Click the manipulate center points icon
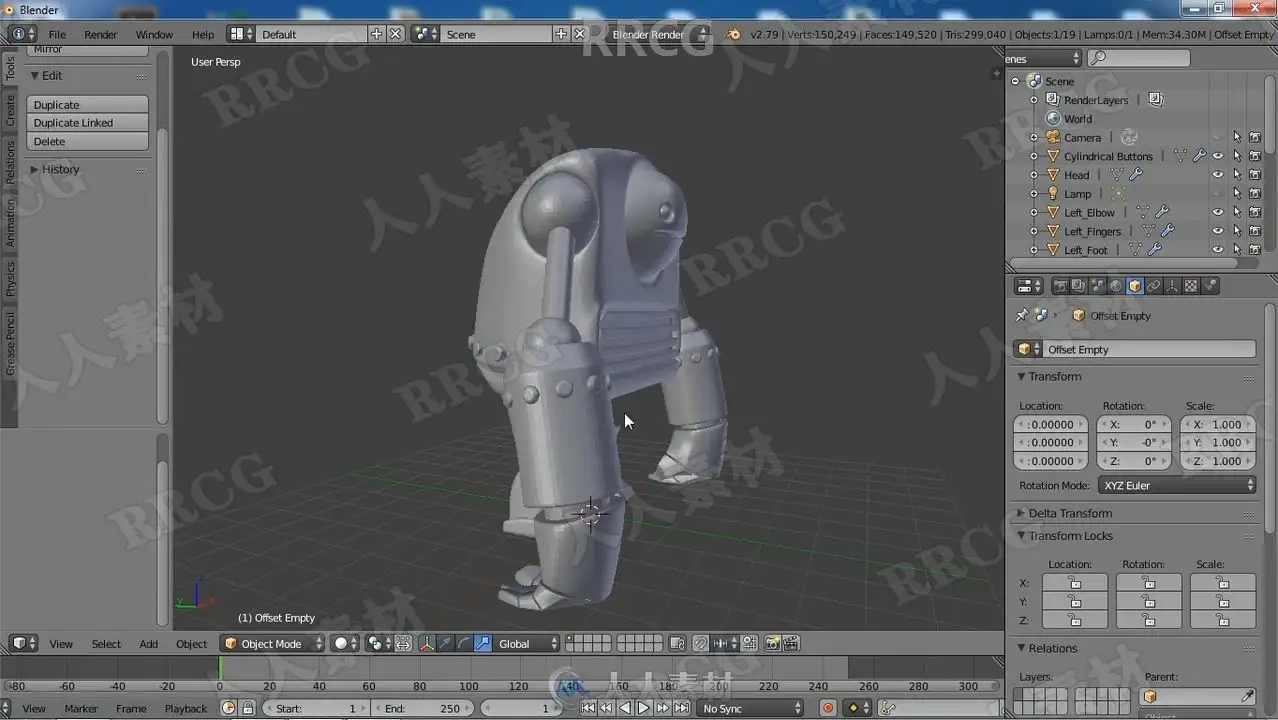1278x720 pixels. pyautogui.click(x=403, y=644)
